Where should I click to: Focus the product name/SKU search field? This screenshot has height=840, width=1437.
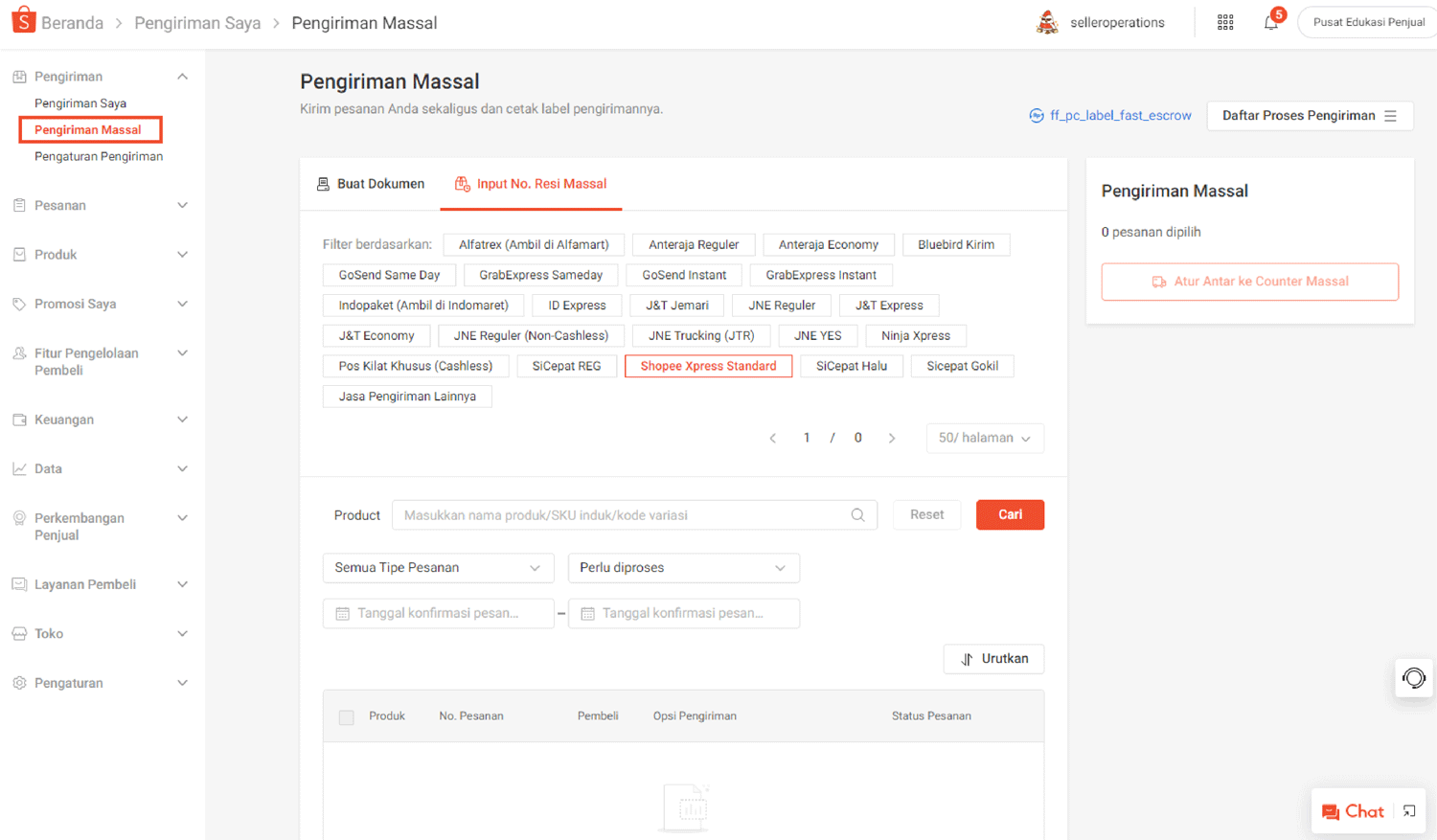coord(634,515)
